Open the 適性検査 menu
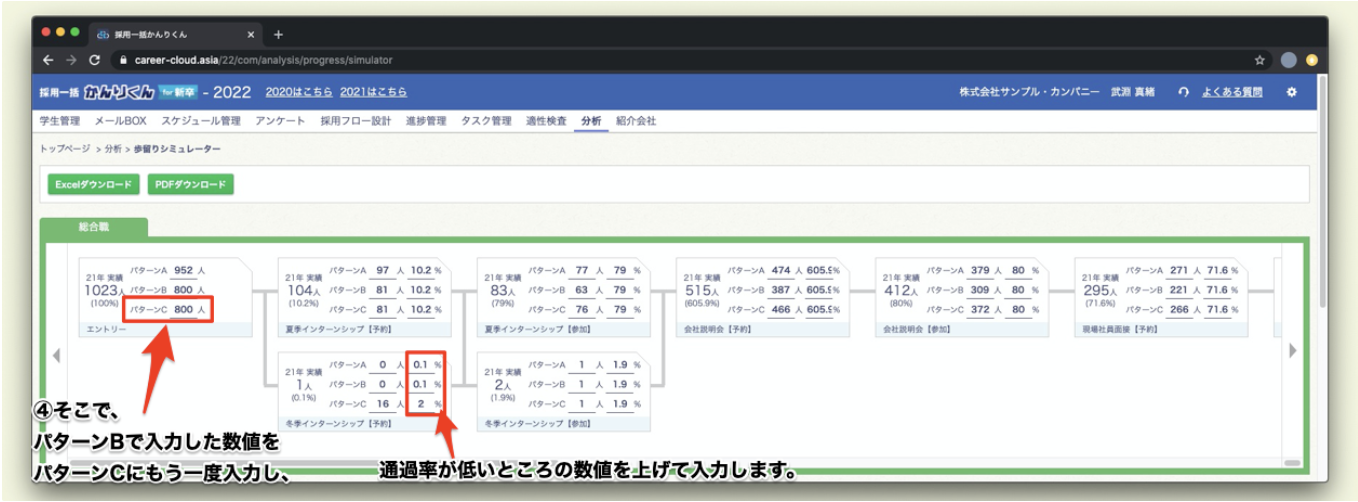The width and height of the screenshot is (1358, 502). click(547, 121)
